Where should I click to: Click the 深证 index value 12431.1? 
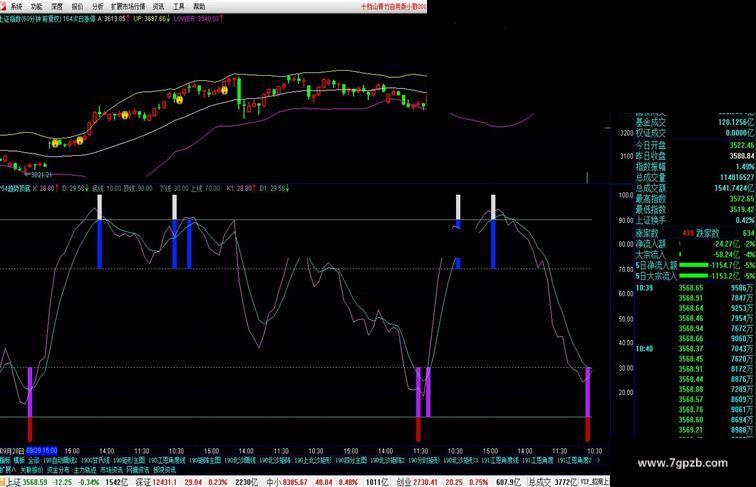click(164, 482)
